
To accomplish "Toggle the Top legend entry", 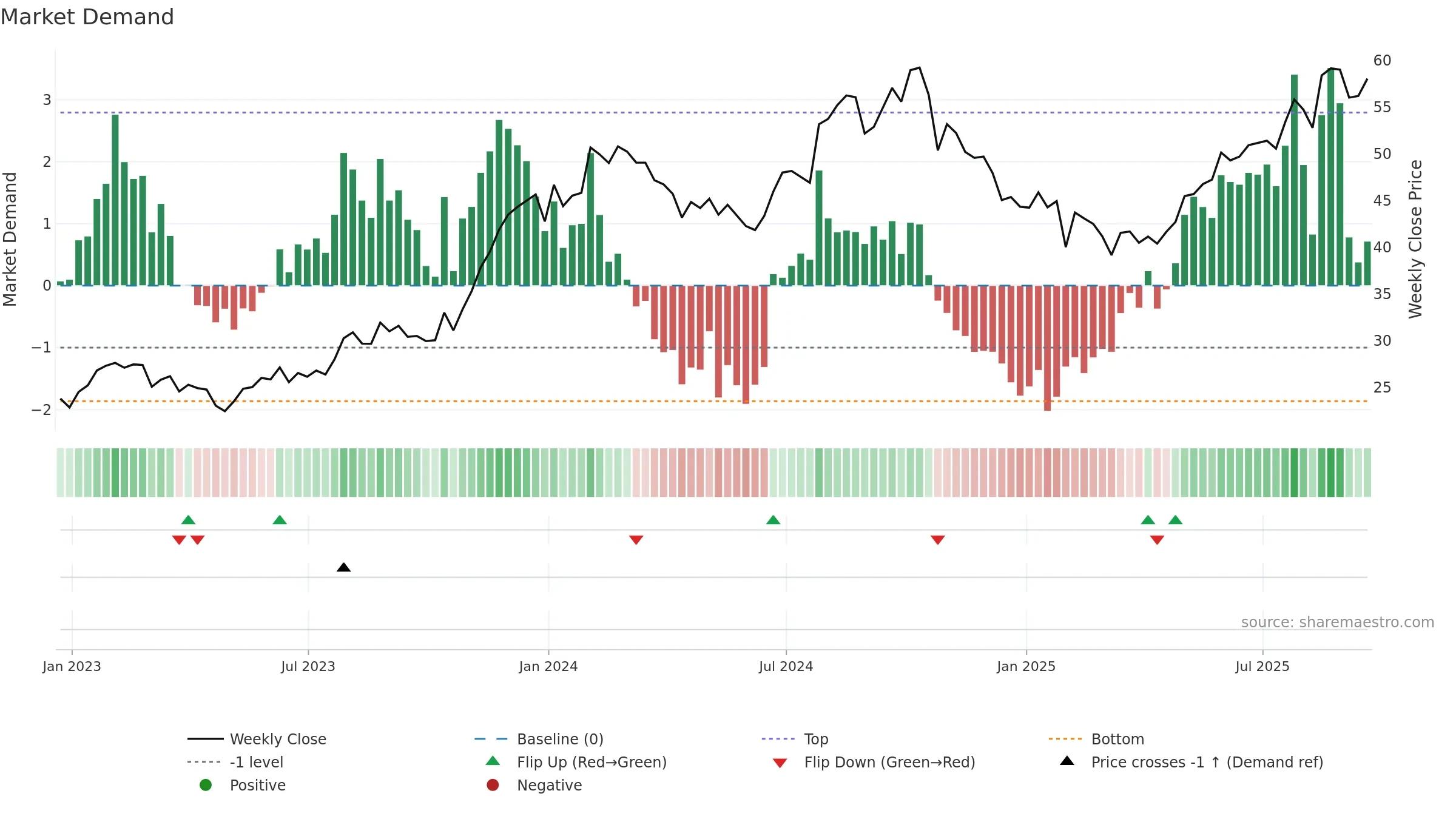I will coord(795,739).
